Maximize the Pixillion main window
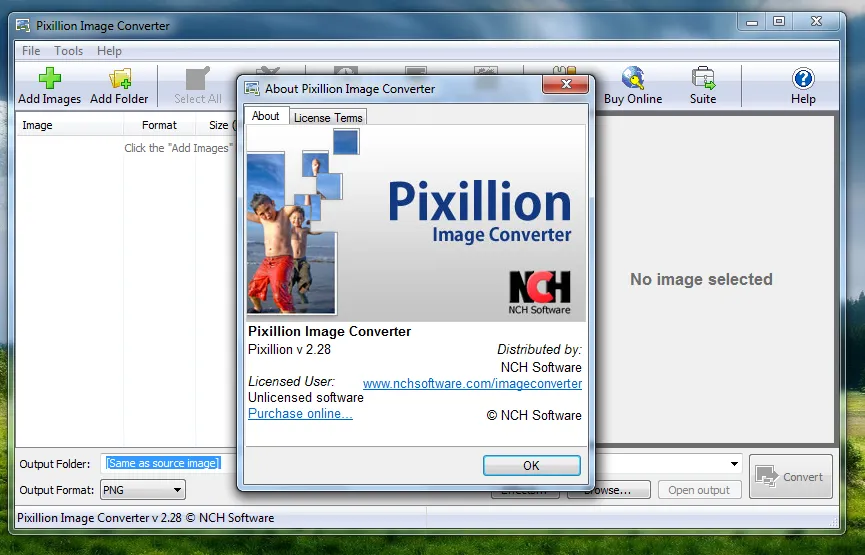 [779, 22]
